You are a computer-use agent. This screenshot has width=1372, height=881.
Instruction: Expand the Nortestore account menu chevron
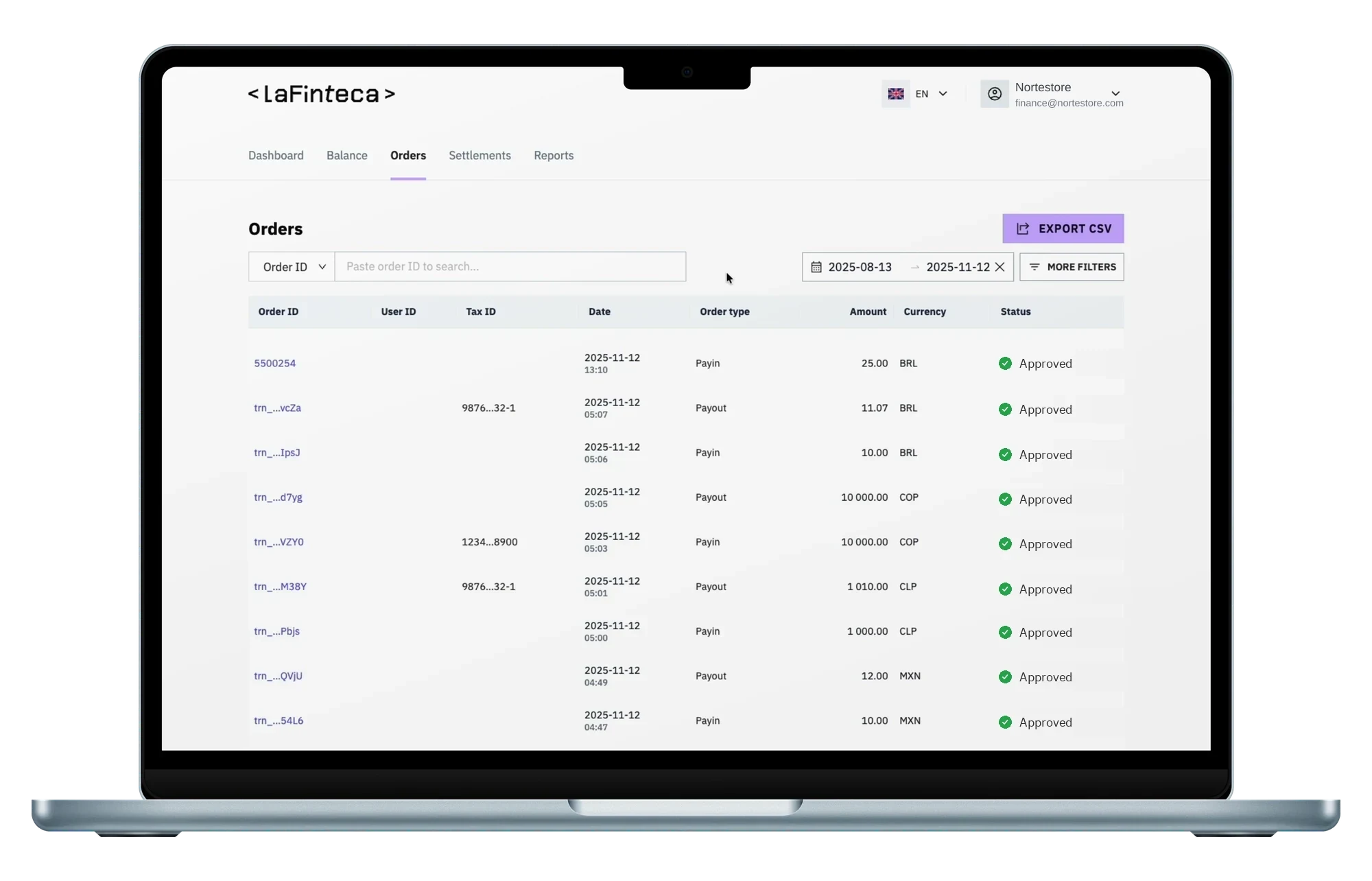(x=1115, y=94)
